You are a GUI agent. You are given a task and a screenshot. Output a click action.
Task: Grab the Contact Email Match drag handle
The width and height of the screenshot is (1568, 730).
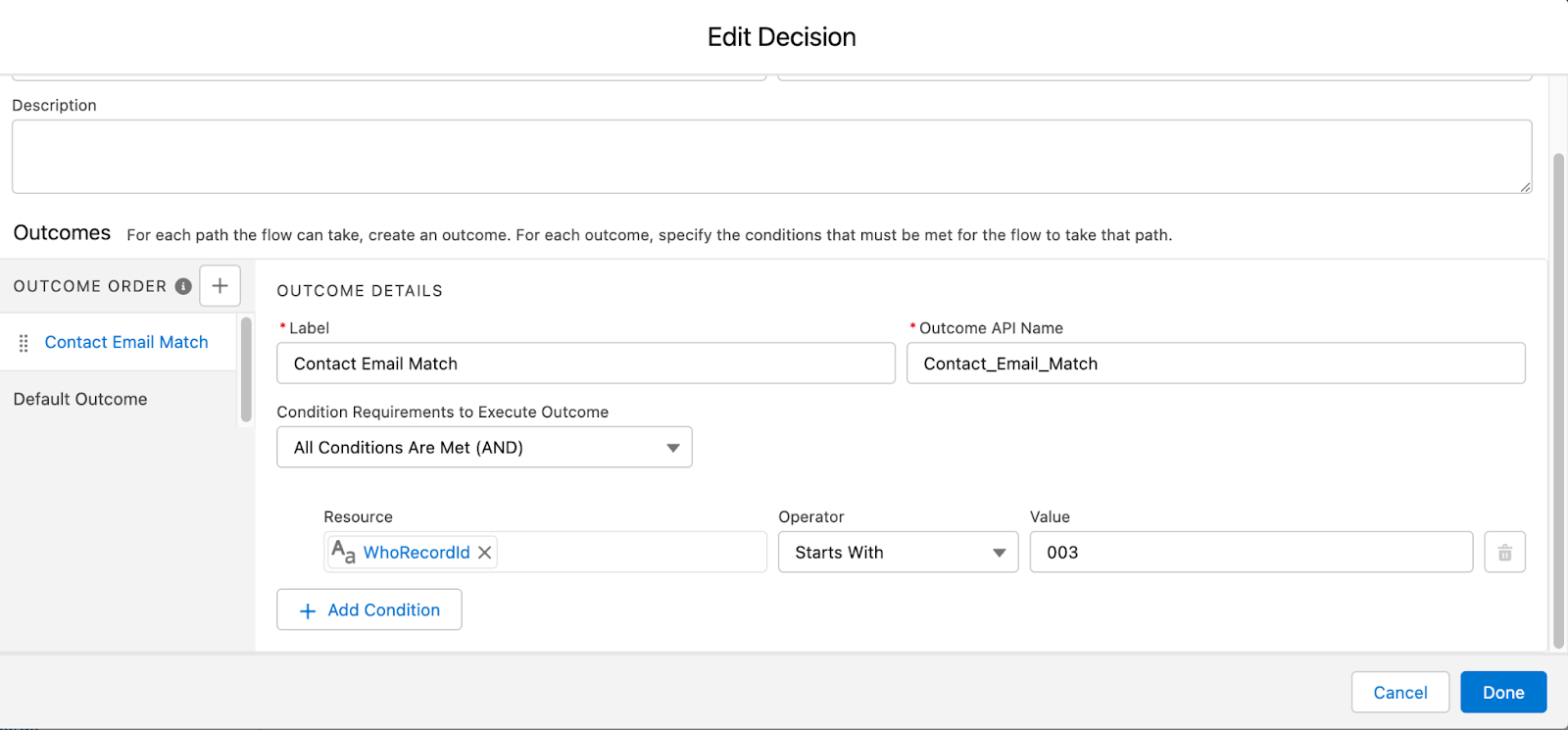pyautogui.click(x=24, y=343)
